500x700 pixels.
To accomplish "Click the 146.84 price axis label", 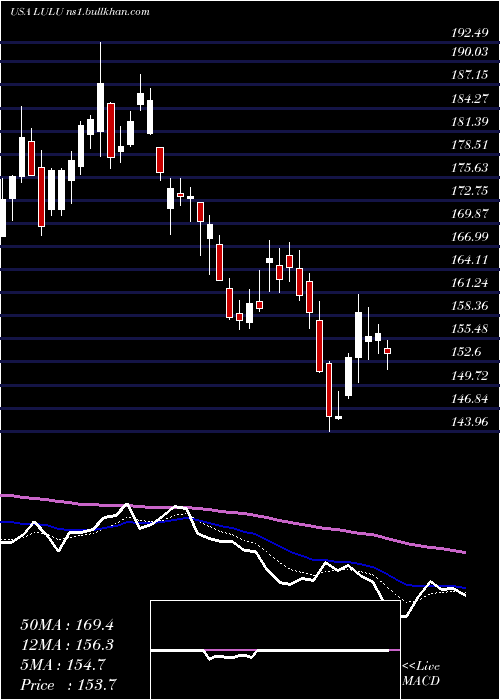I will click(x=470, y=399).
